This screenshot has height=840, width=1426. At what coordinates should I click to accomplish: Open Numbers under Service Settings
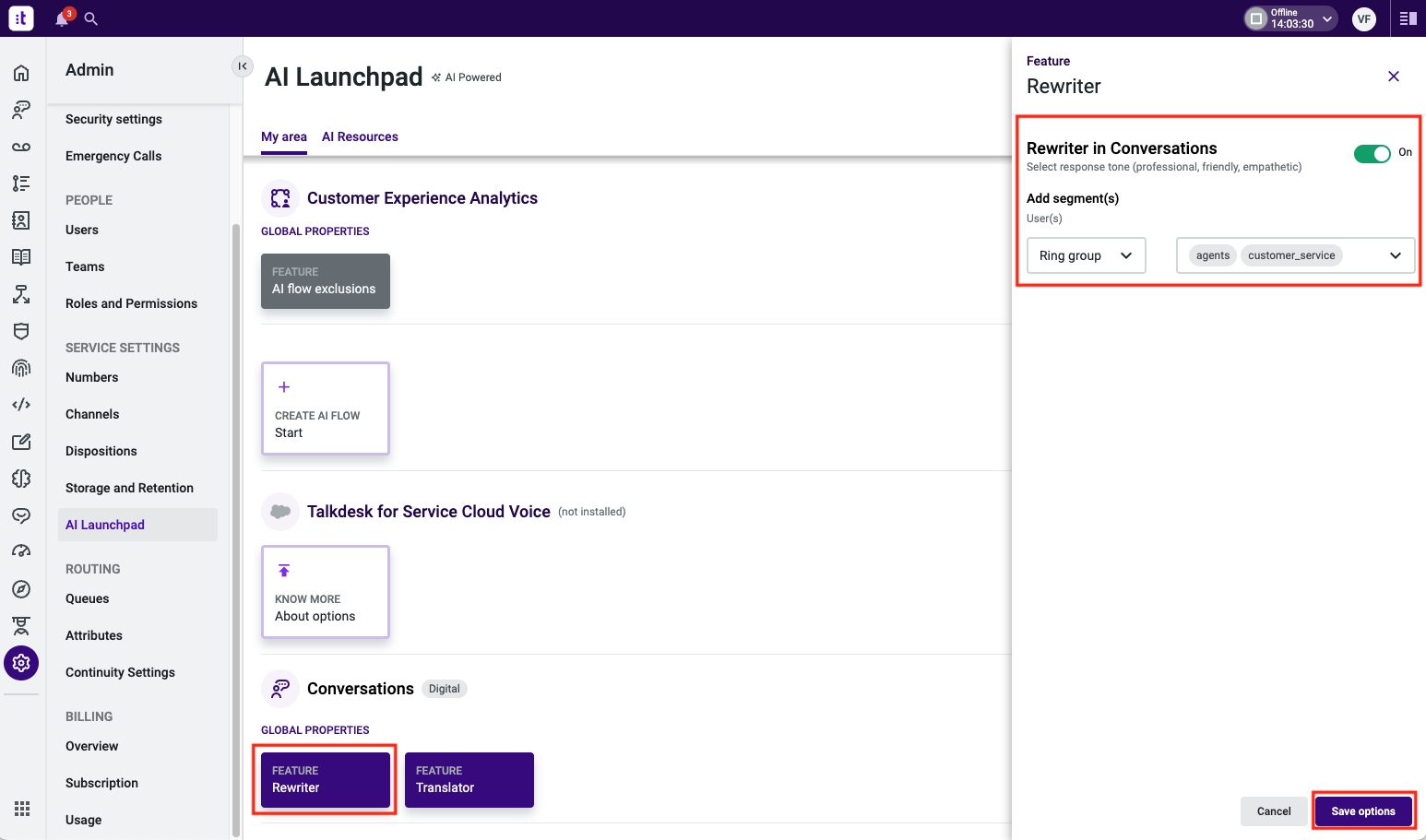92,377
